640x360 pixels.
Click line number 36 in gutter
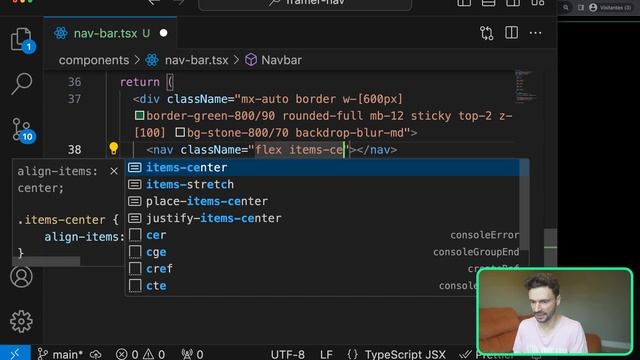click(74, 82)
